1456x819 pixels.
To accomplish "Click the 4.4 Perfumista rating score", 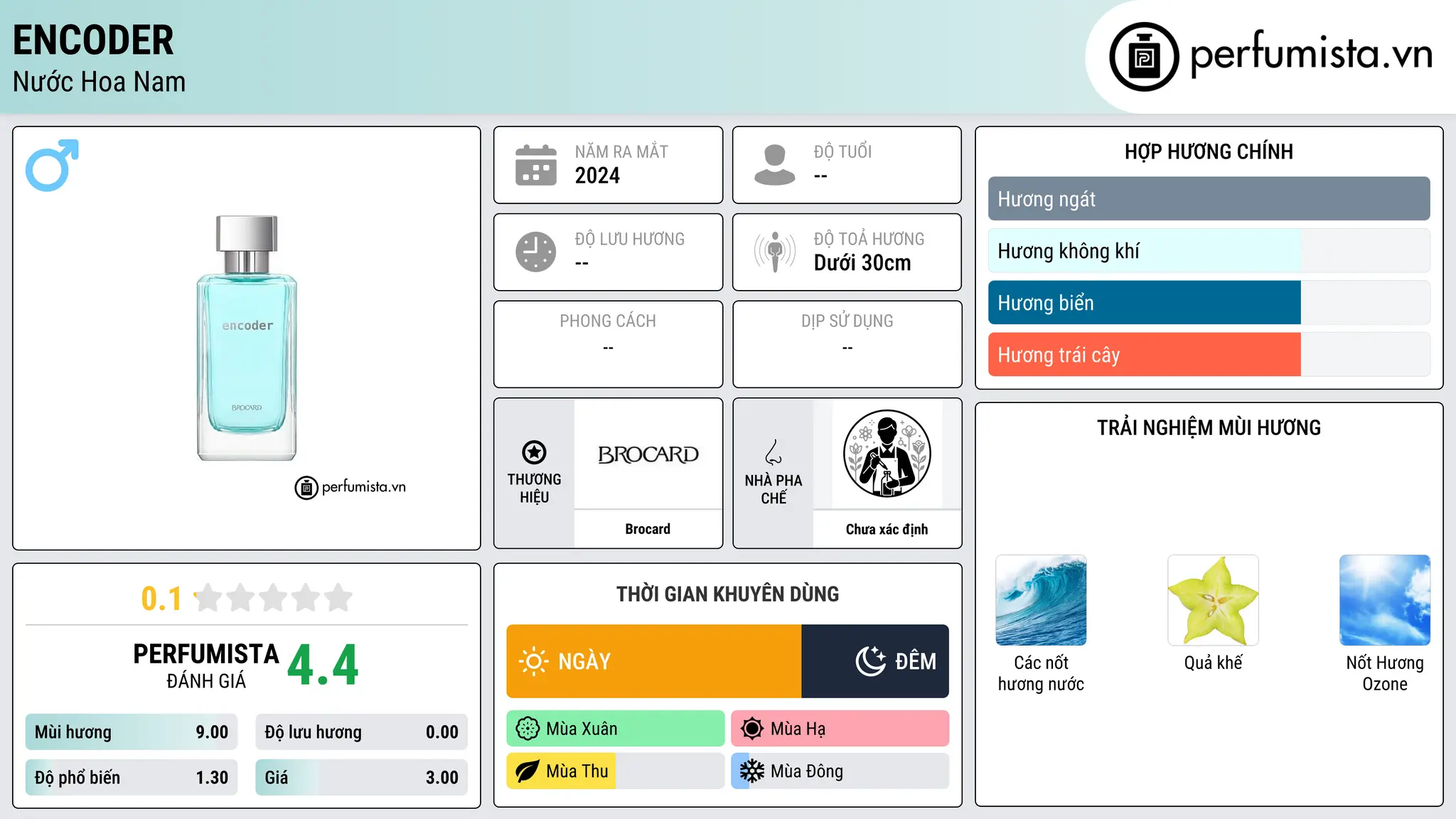I will click(x=323, y=665).
